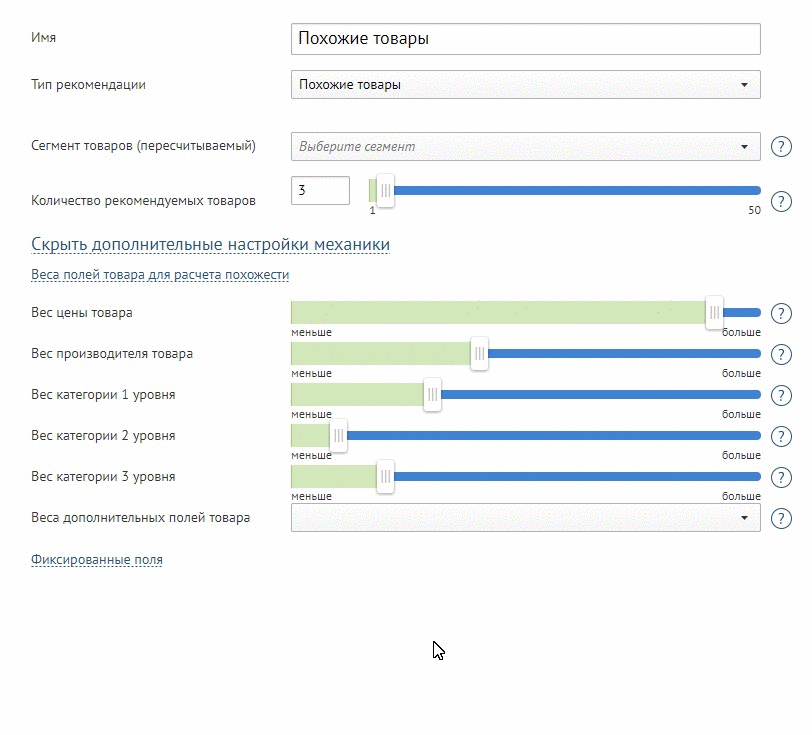Collapse Скрыть дополнительные настройки механики section

[210, 244]
